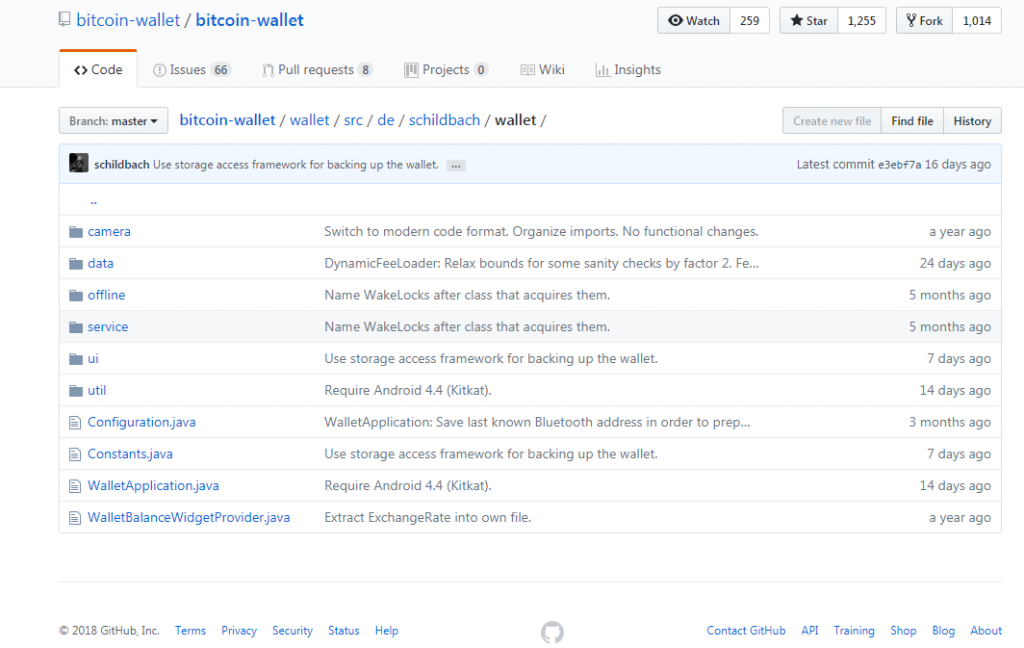
Task: Click the Create new file button
Action: (x=832, y=121)
